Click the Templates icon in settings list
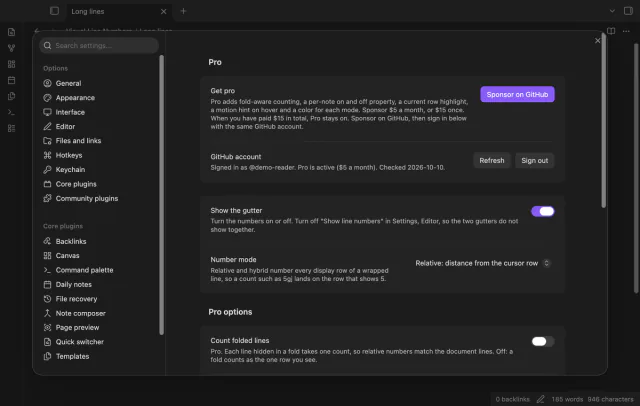 point(47,356)
